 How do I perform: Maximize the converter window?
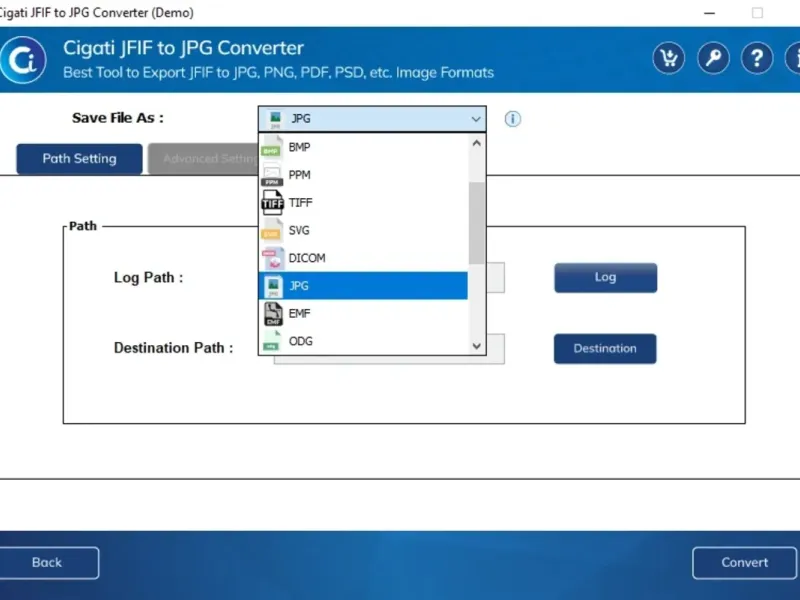pyautogui.click(x=757, y=13)
